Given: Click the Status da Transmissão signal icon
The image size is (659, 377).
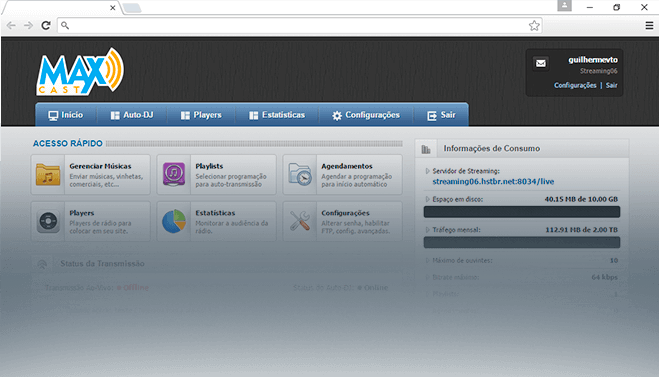Looking at the screenshot, I should [42, 264].
